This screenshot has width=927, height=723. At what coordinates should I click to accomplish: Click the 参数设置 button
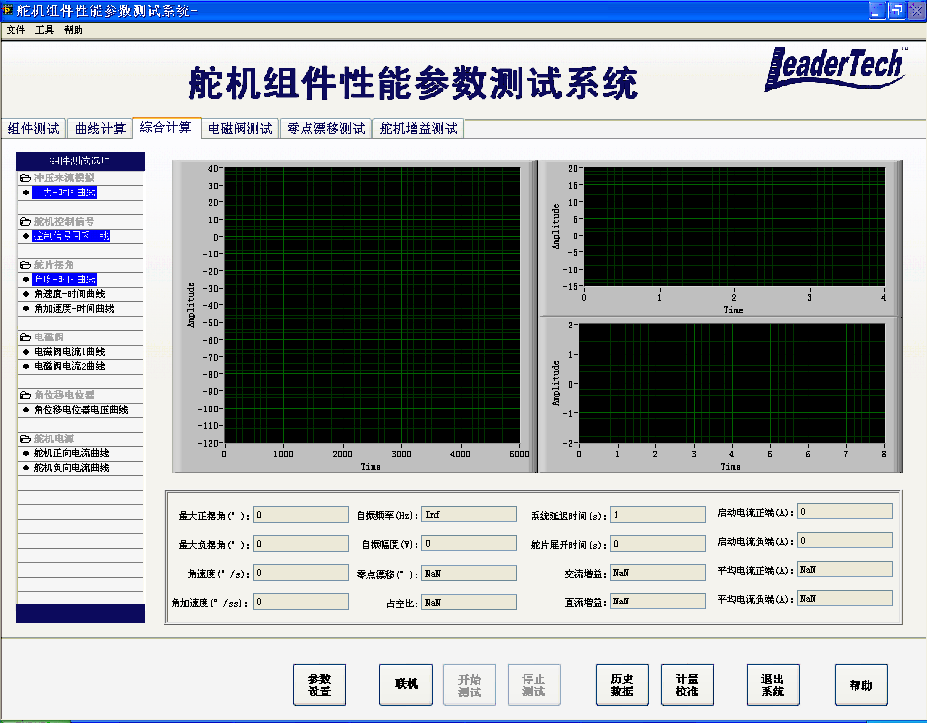[319, 685]
